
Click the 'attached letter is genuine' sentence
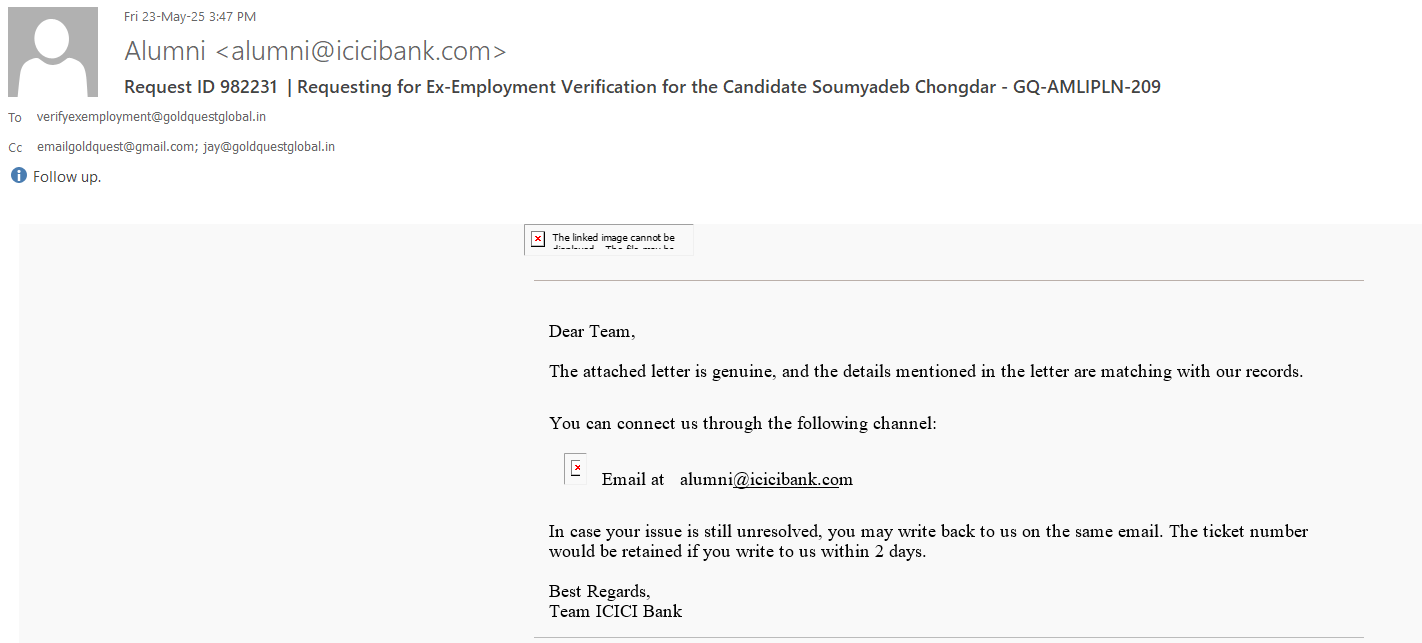pyautogui.click(x=925, y=371)
